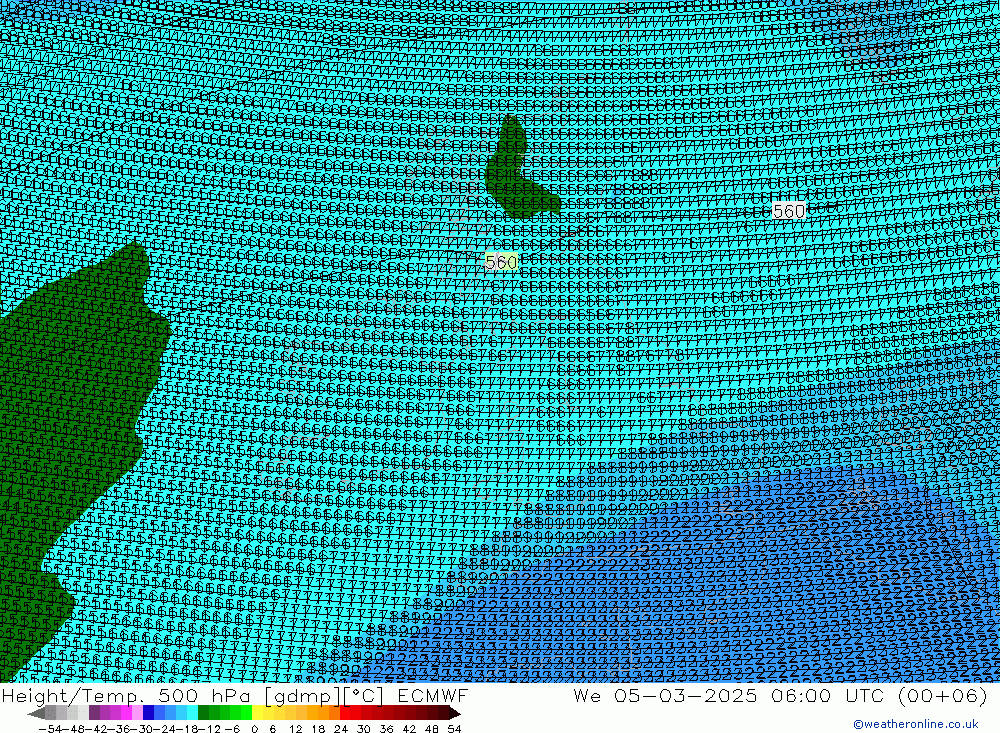Click the '54' value at the scale's right end
Viewport: 1000px width, 733px height.
pos(454,729)
